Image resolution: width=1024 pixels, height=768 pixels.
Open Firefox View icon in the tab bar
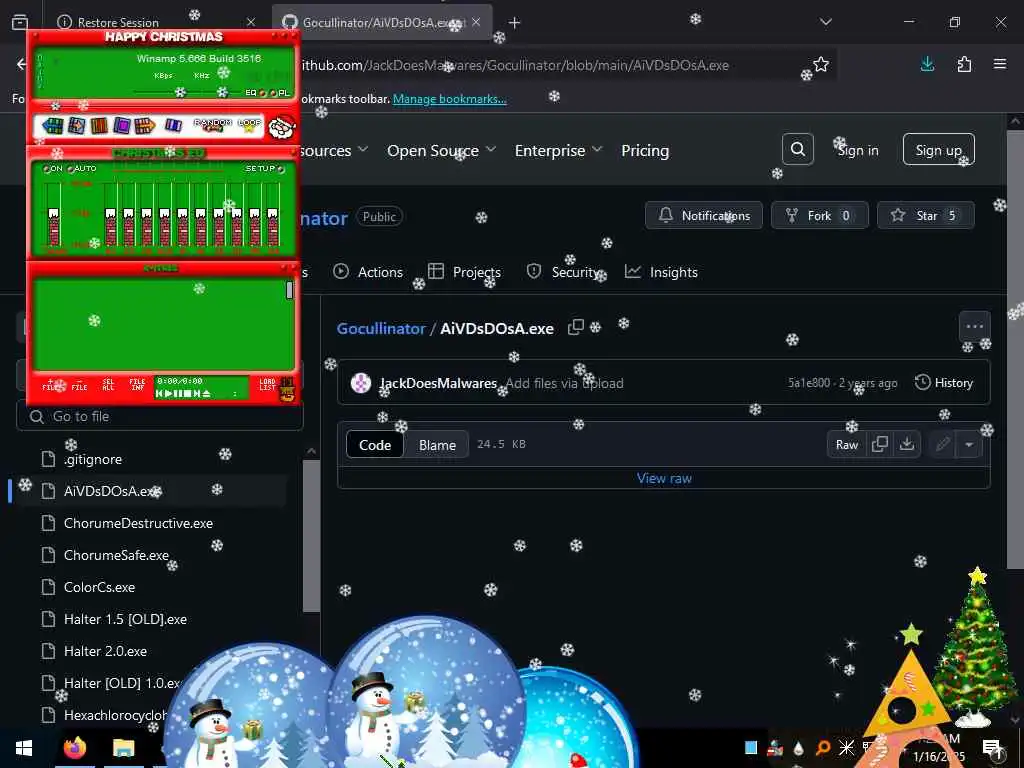[x=20, y=22]
